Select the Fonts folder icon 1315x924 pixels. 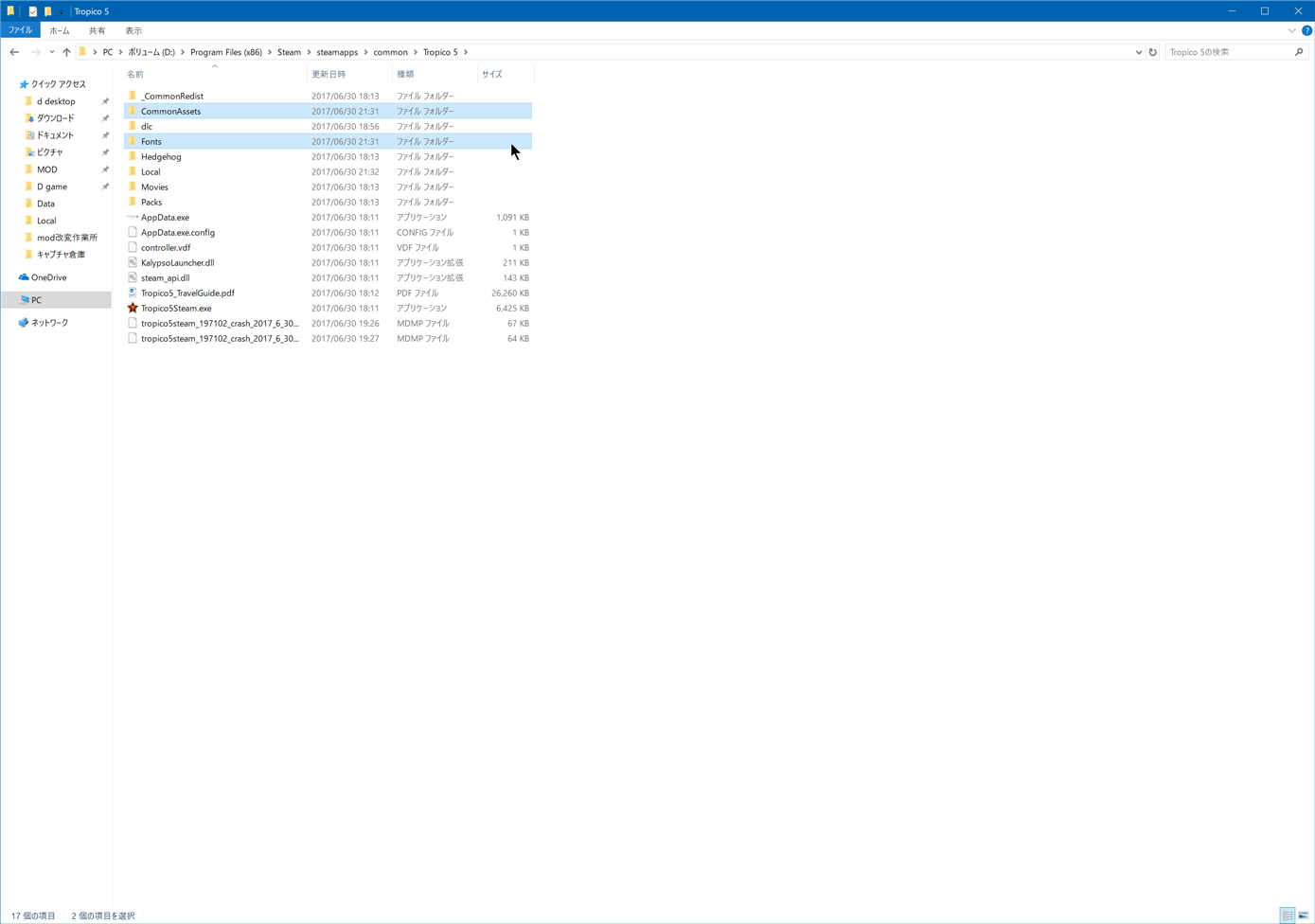tap(133, 141)
